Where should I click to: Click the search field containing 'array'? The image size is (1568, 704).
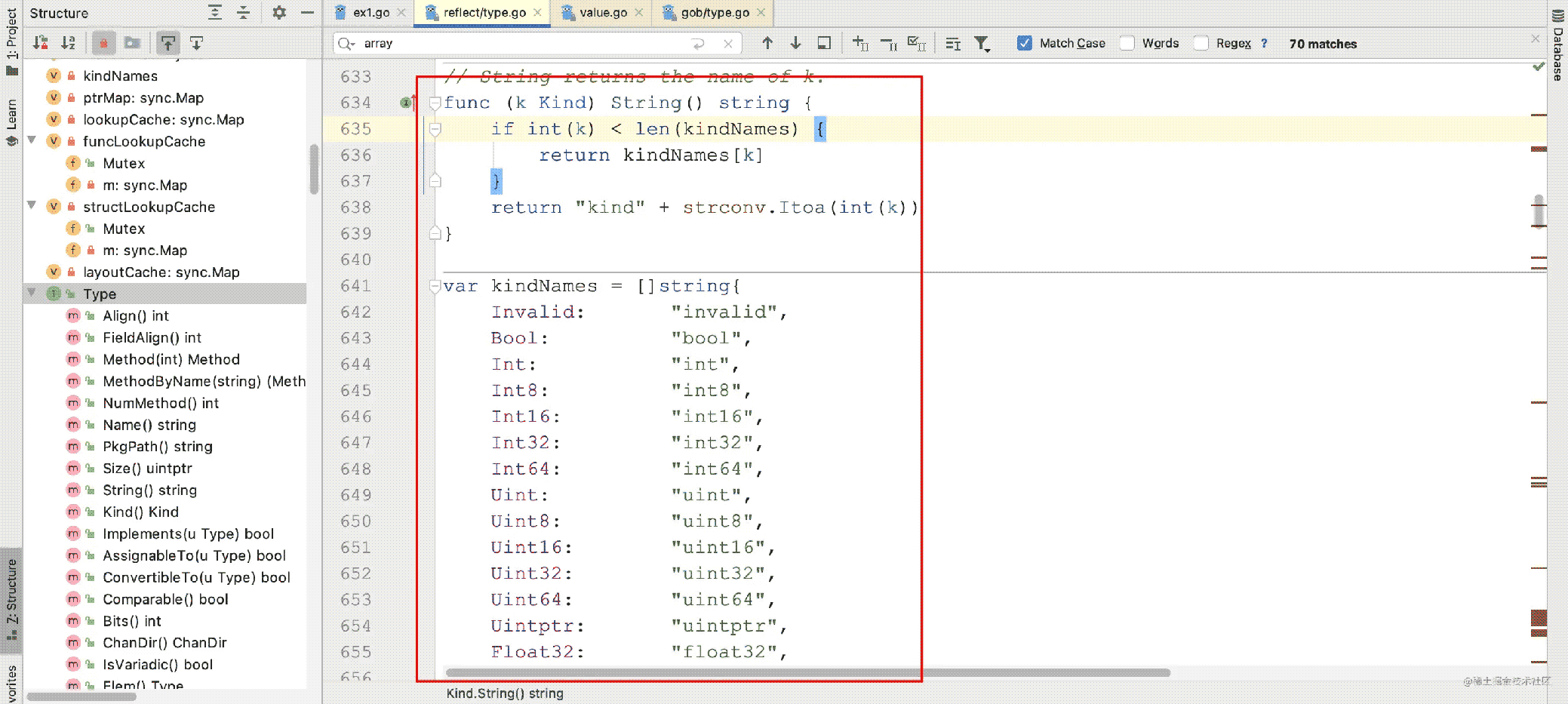521,44
